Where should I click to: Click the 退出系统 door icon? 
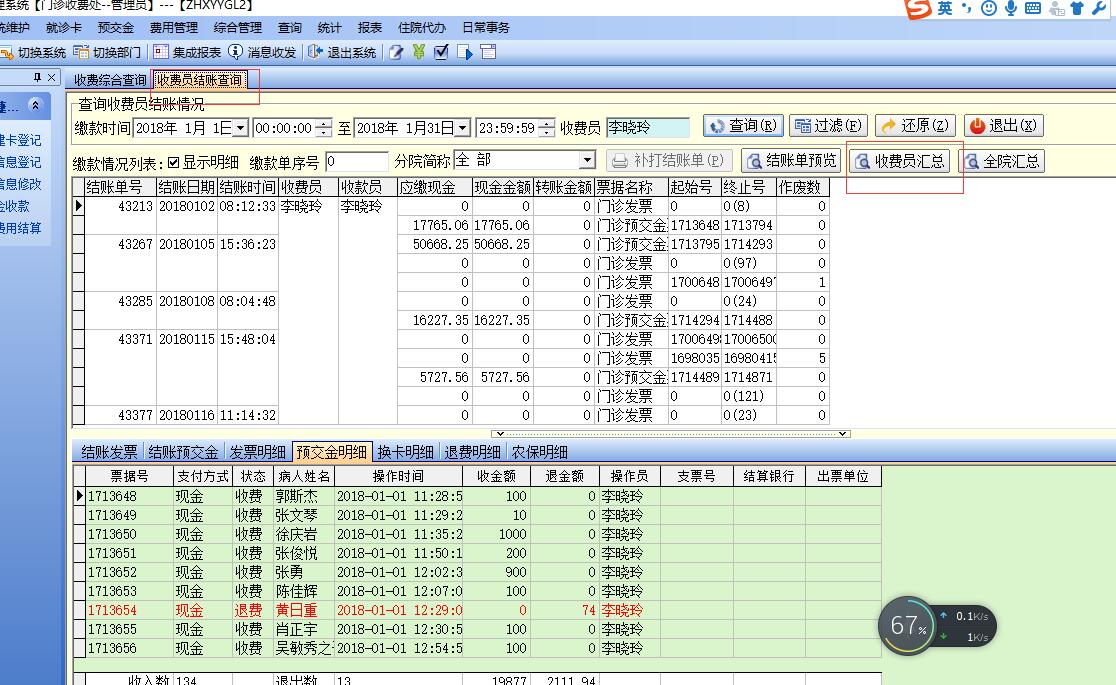[x=315, y=52]
